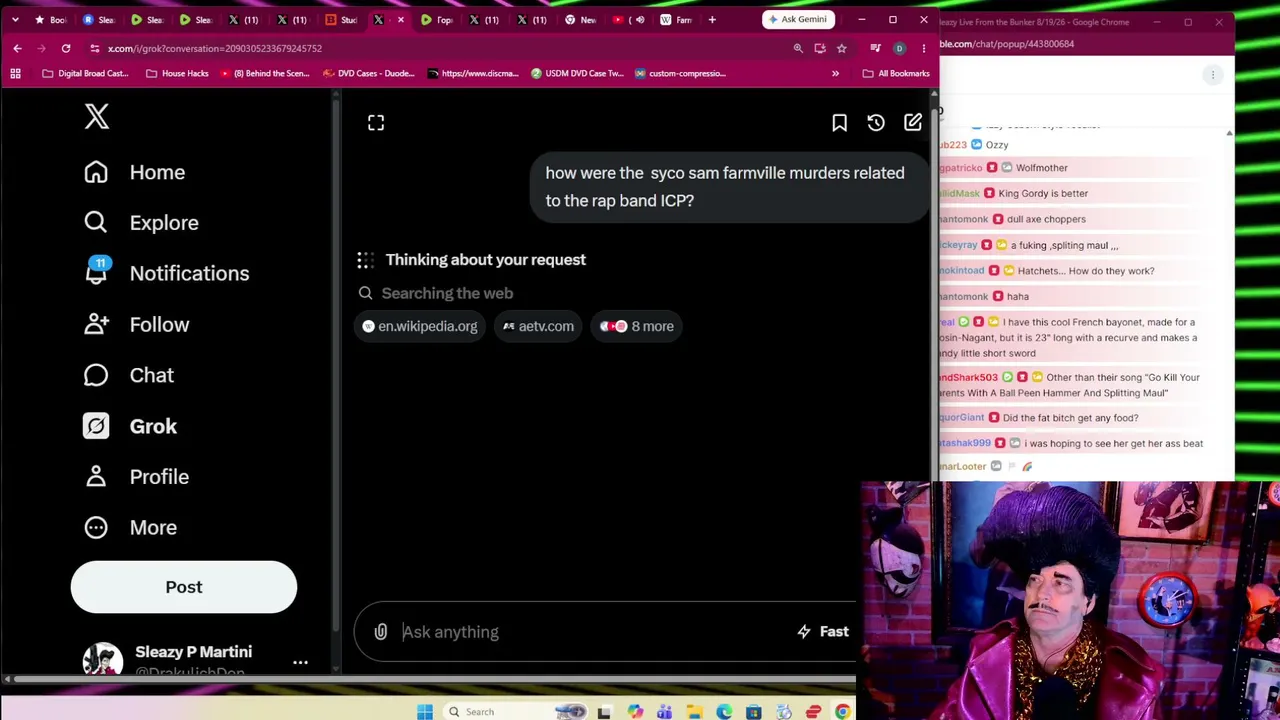This screenshot has width=1280, height=720.
Task: Go back in the browser
Action: pos(17,48)
